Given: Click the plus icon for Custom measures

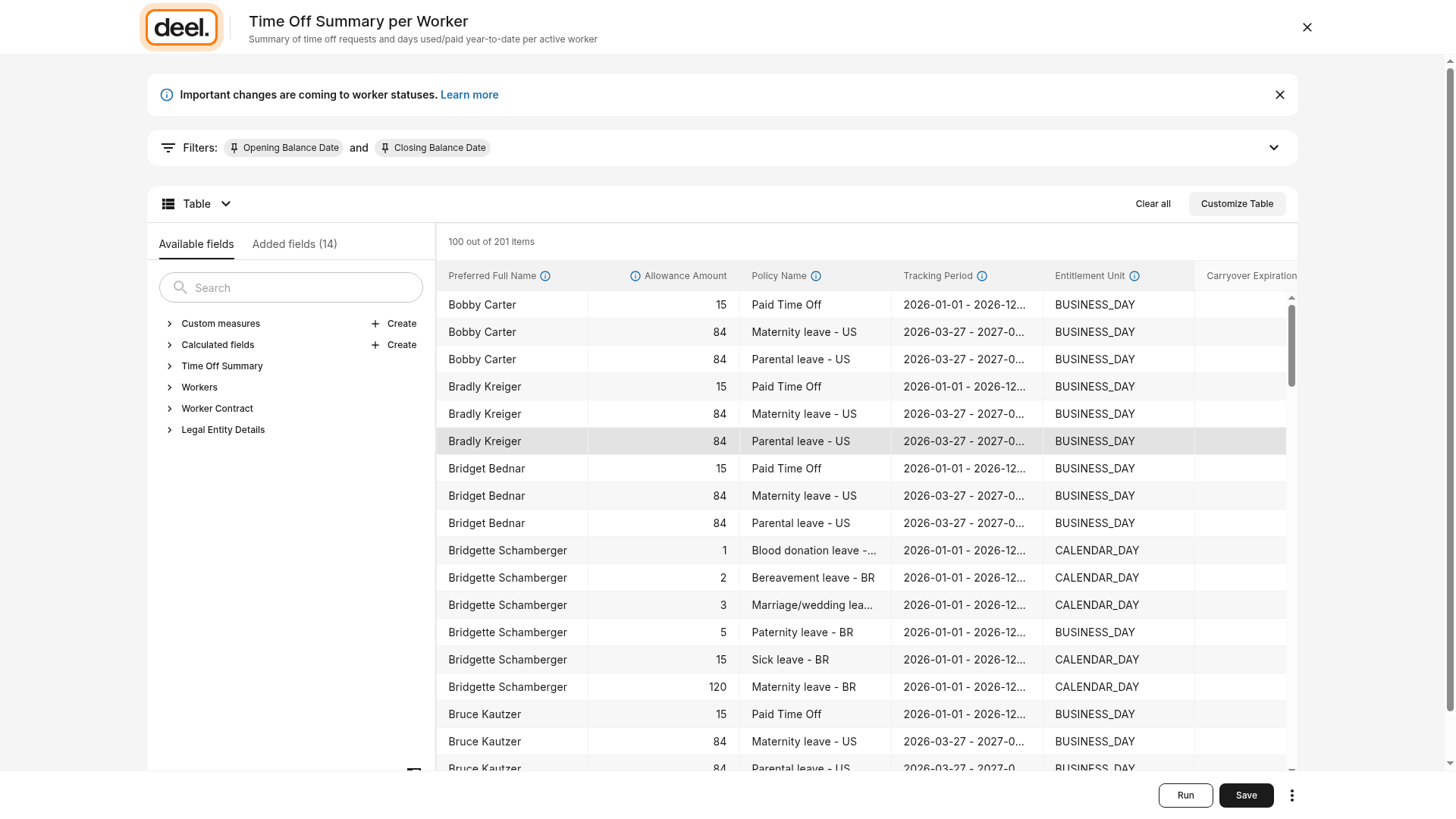Looking at the screenshot, I should (x=375, y=324).
